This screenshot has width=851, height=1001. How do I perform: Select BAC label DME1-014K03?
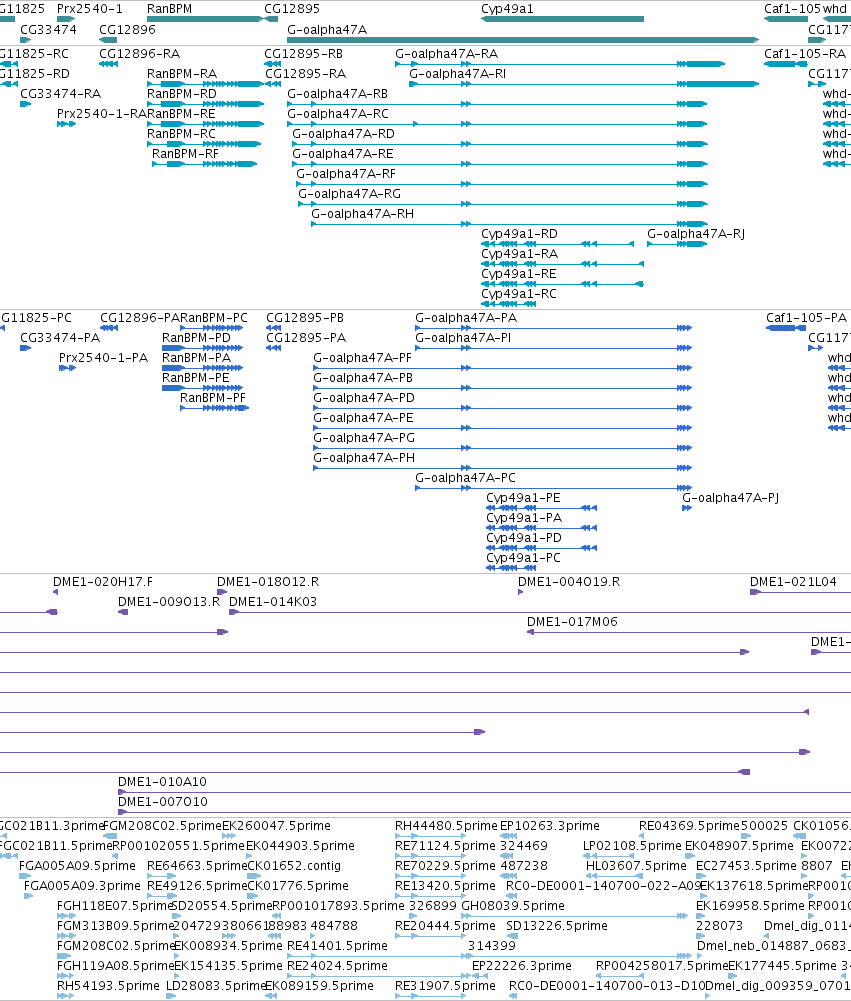pos(273,602)
